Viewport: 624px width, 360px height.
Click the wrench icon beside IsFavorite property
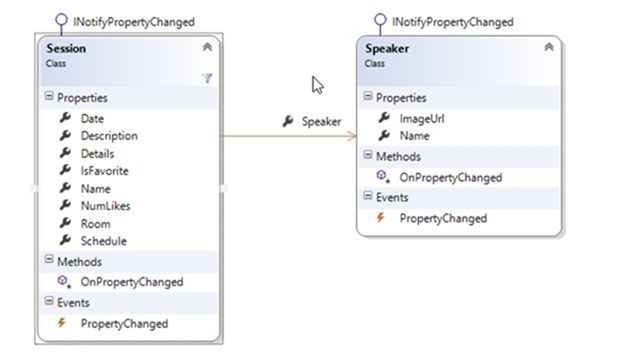pyautogui.click(x=65, y=170)
